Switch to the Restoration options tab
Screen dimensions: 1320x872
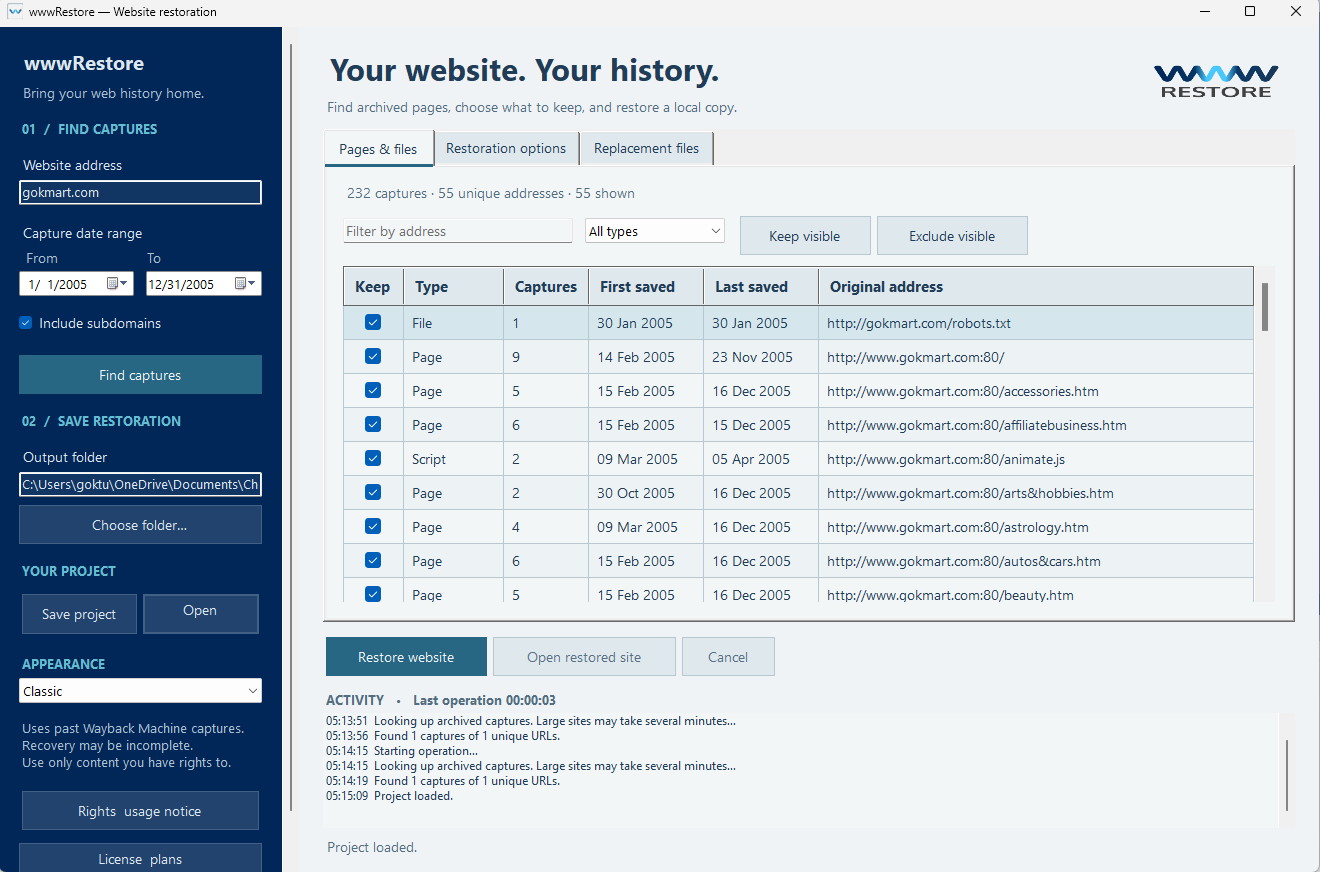click(506, 148)
